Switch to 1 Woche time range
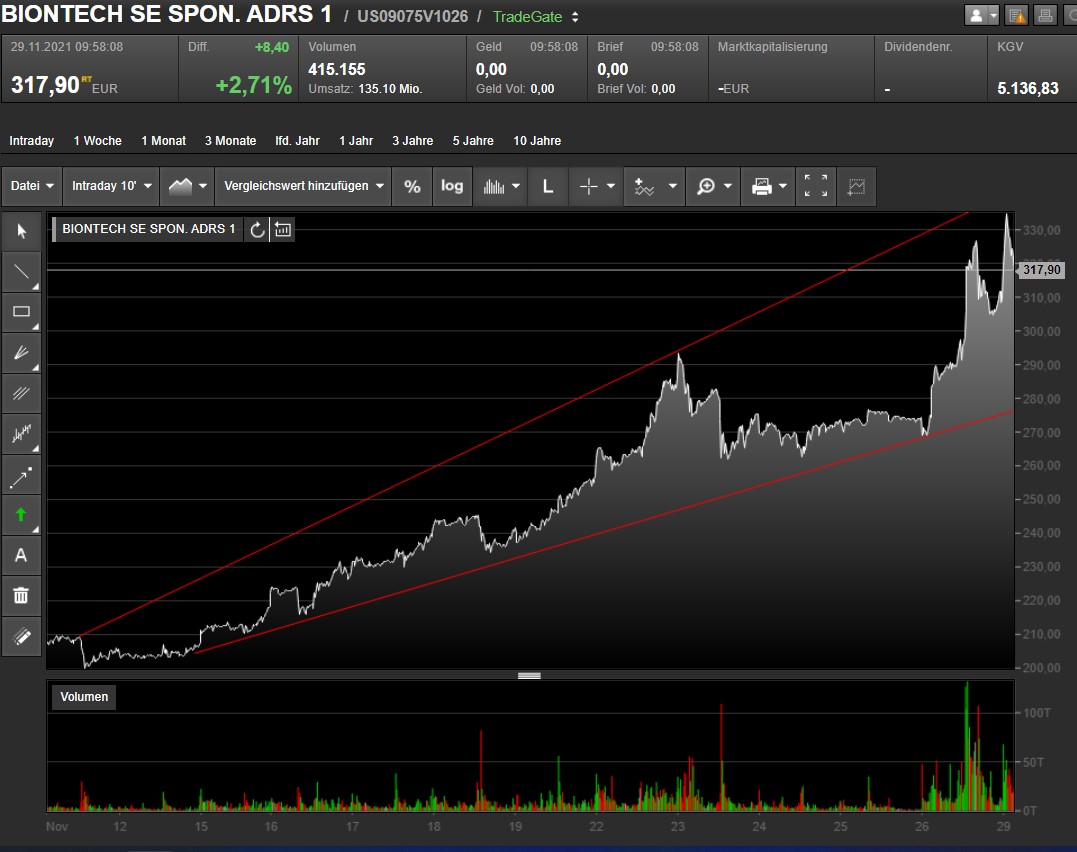This screenshot has width=1077, height=852. tap(98, 141)
